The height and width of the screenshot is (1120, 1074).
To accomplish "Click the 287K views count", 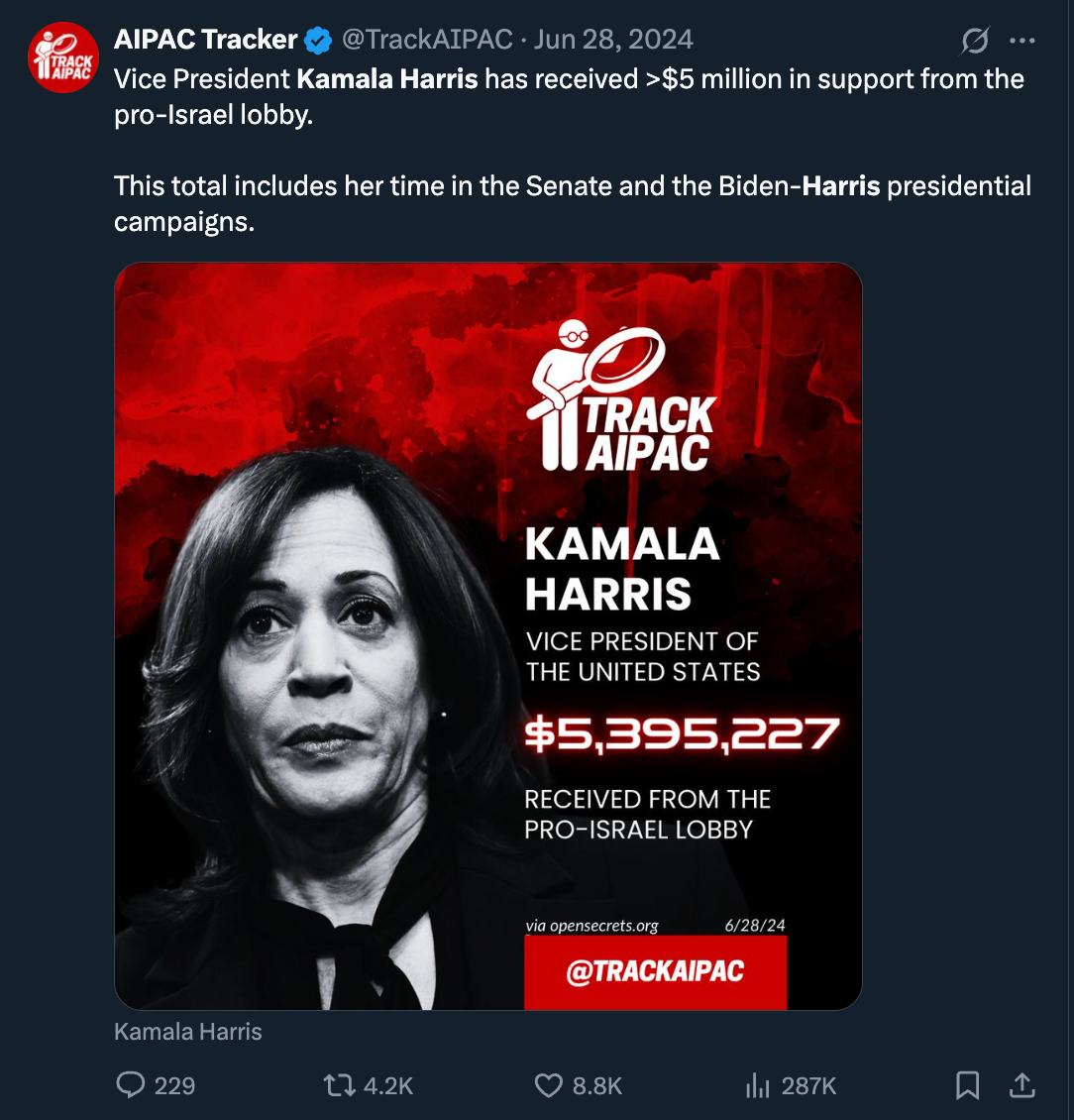I will click(x=808, y=1085).
